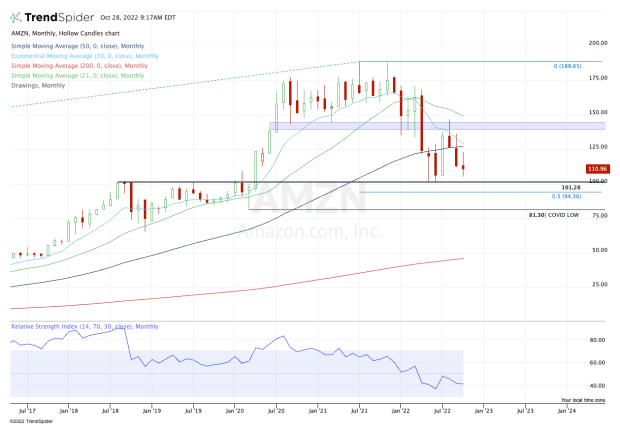
Task: Click the 175.00 price axis label
Action: coord(598,78)
